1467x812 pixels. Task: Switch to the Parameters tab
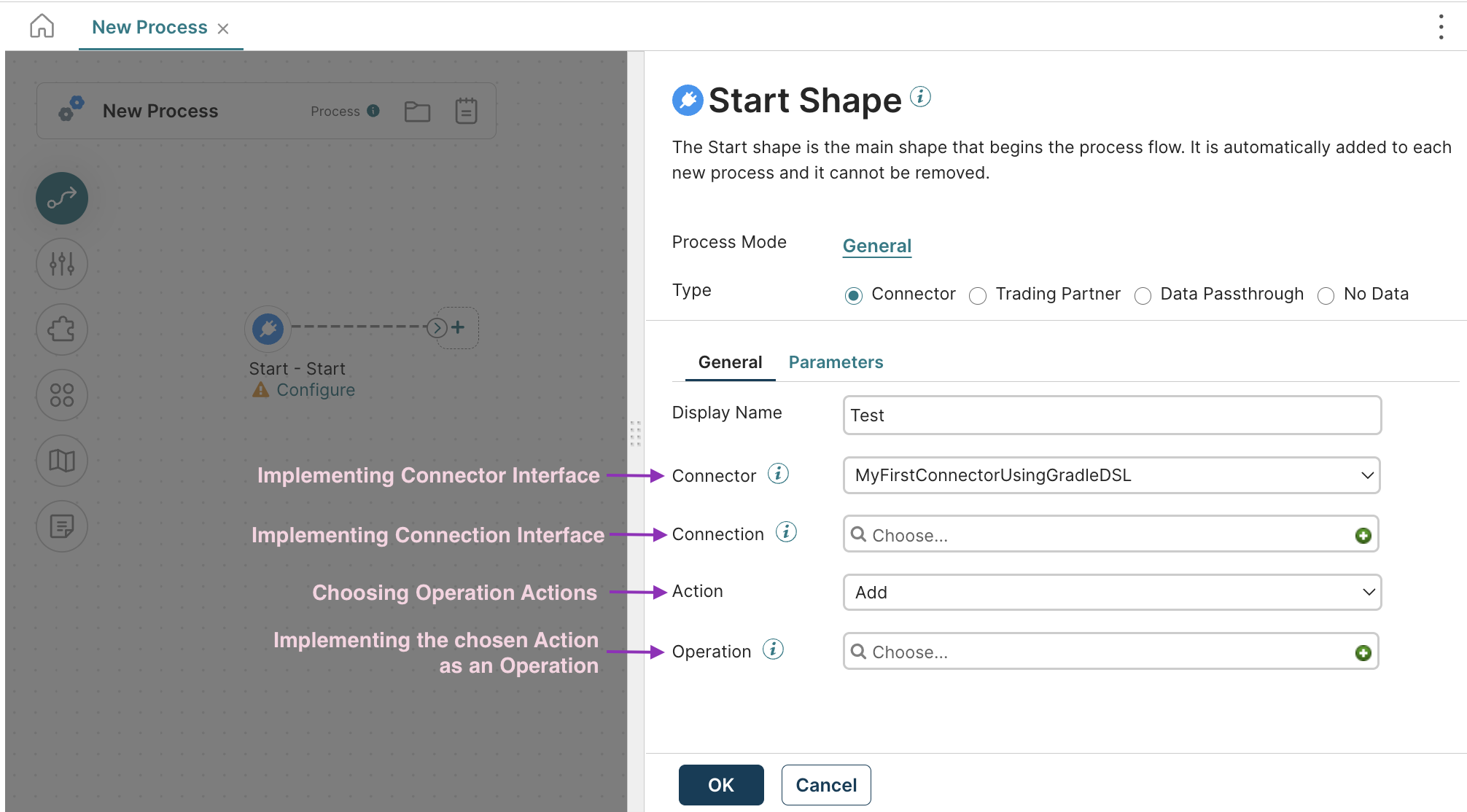835,362
